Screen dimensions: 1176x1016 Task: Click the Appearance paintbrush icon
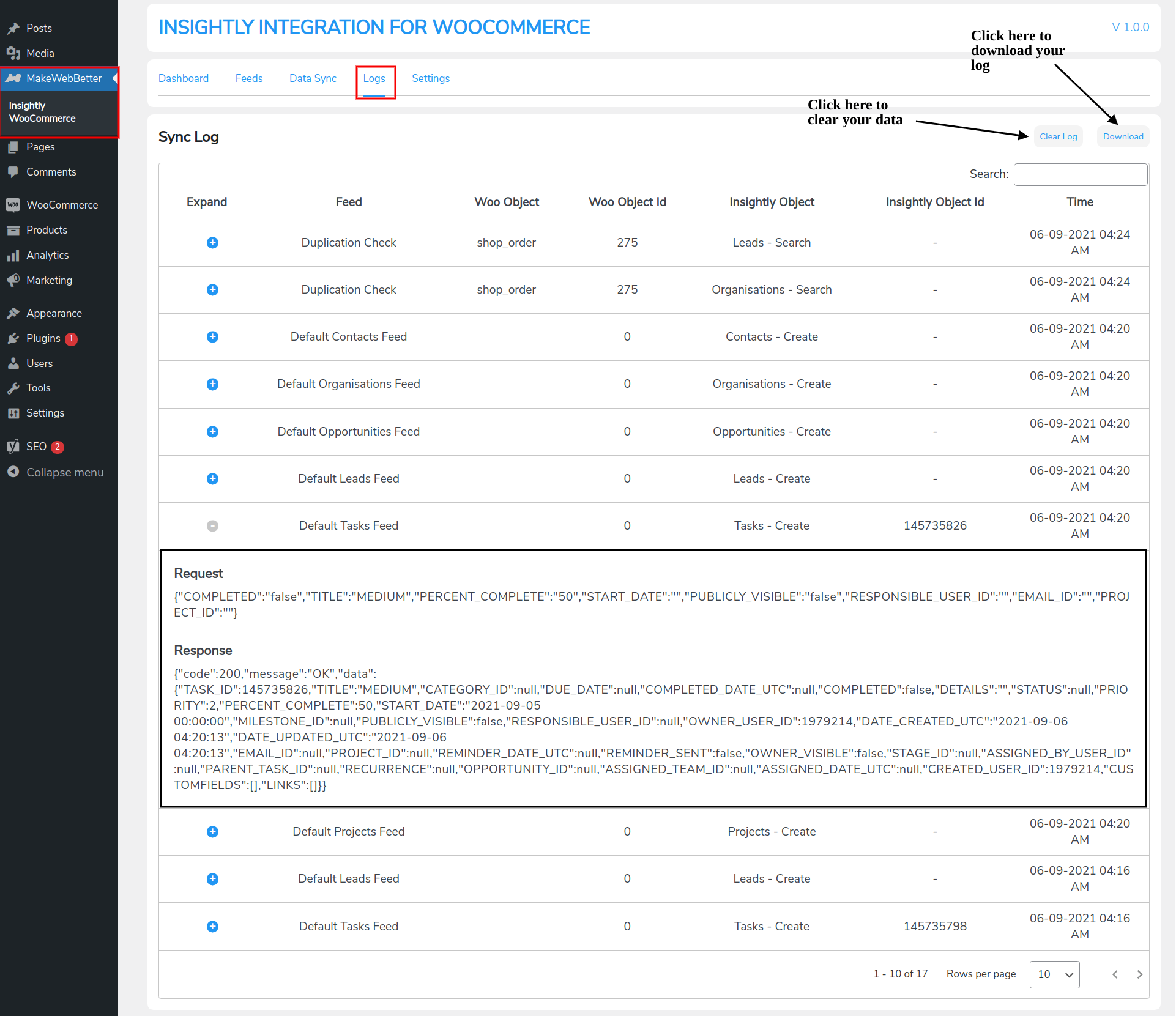(13, 313)
